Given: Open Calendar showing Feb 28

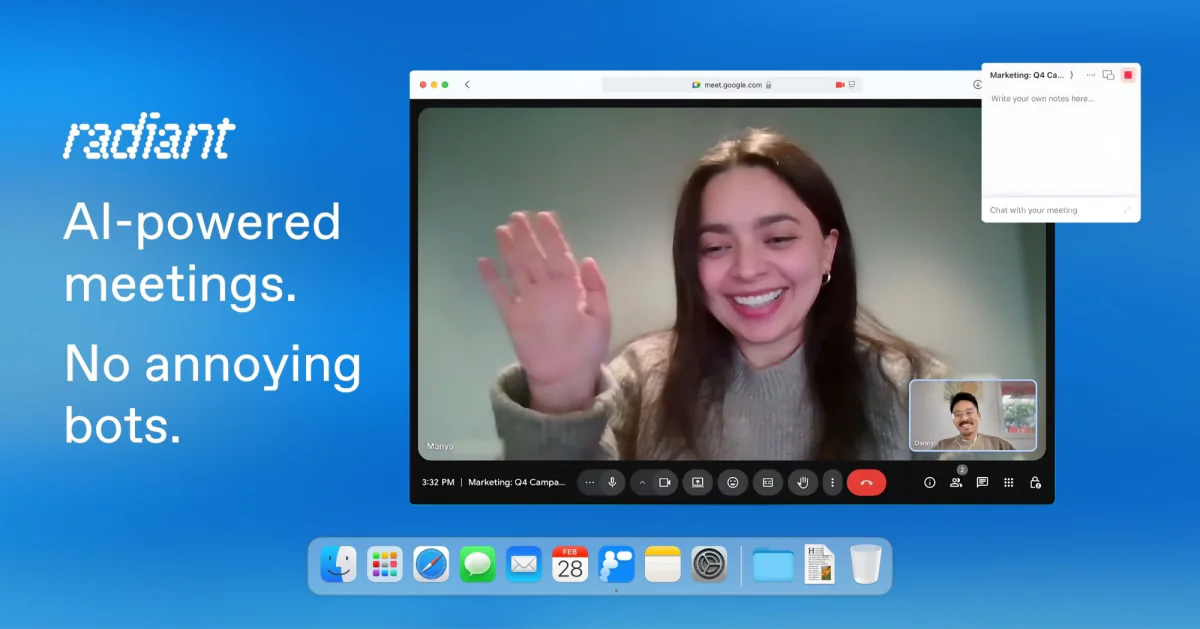Looking at the screenshot, I should (570, 564).
